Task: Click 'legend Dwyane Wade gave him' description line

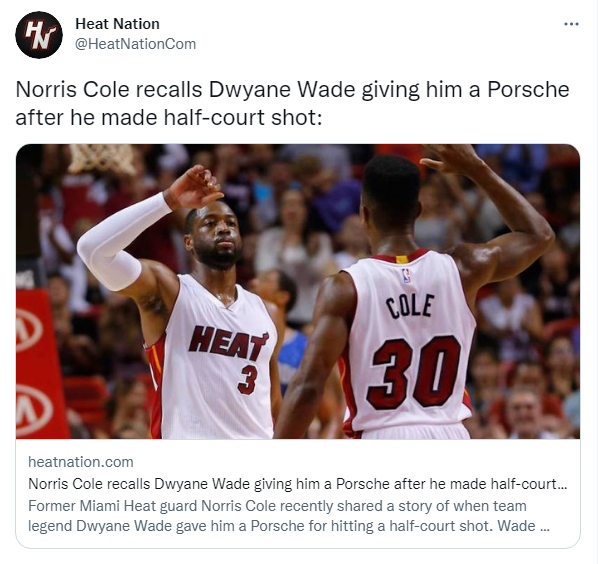Action: click(x=289, y=526)
